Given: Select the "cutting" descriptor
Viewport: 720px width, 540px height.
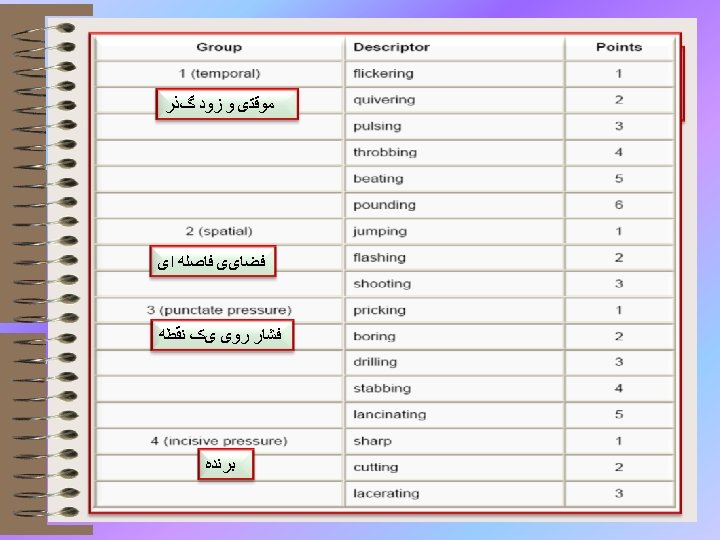Looking at the screenshot, I should (x=376, y=467).
